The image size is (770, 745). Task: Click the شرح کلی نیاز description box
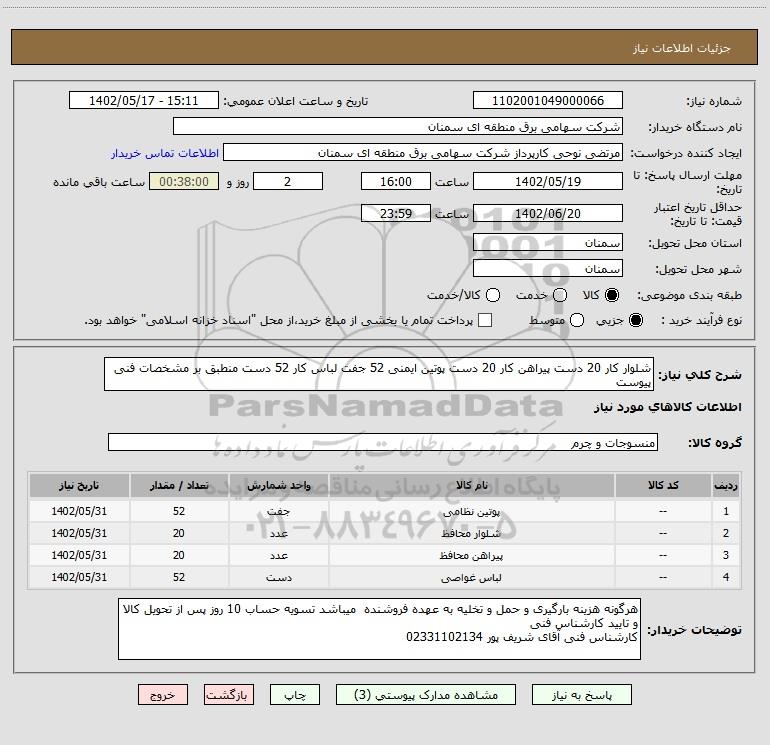(x=379, y=374)
